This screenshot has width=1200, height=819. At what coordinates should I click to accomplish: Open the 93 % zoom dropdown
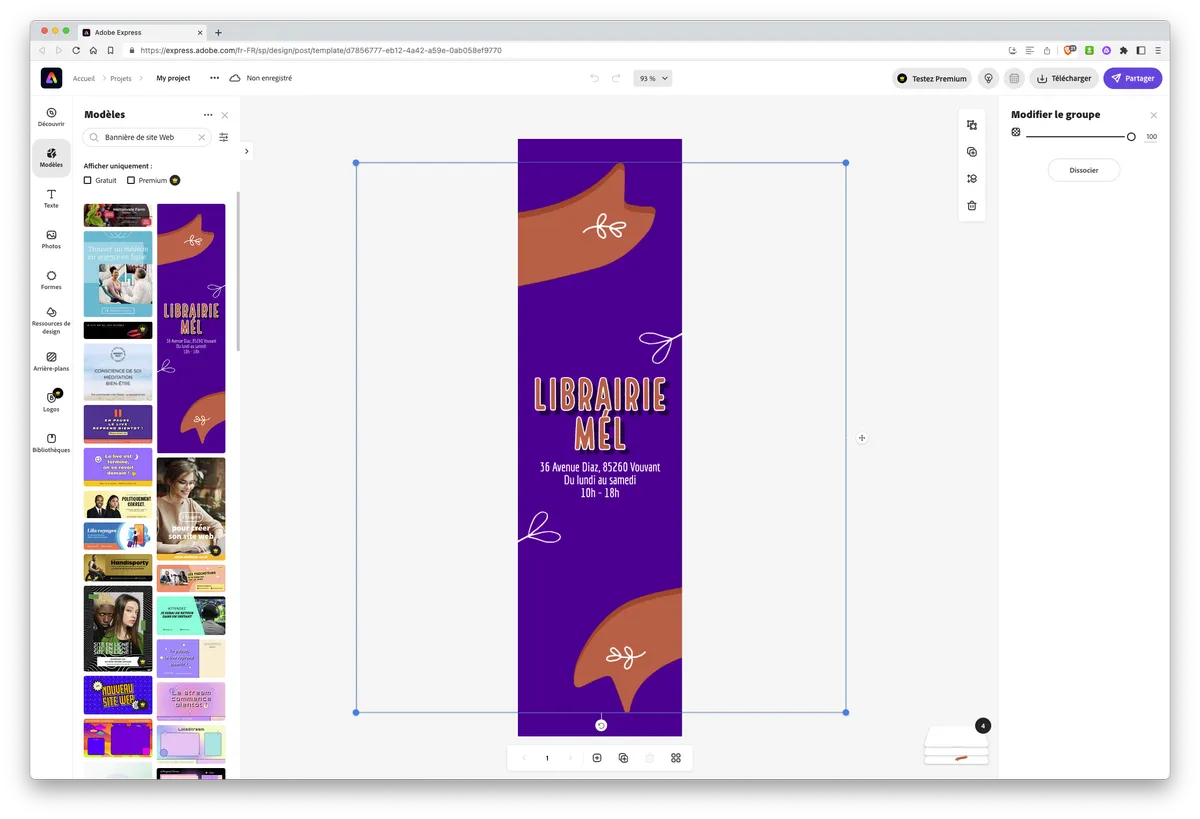pyautogui.click(x=653, y=78)
